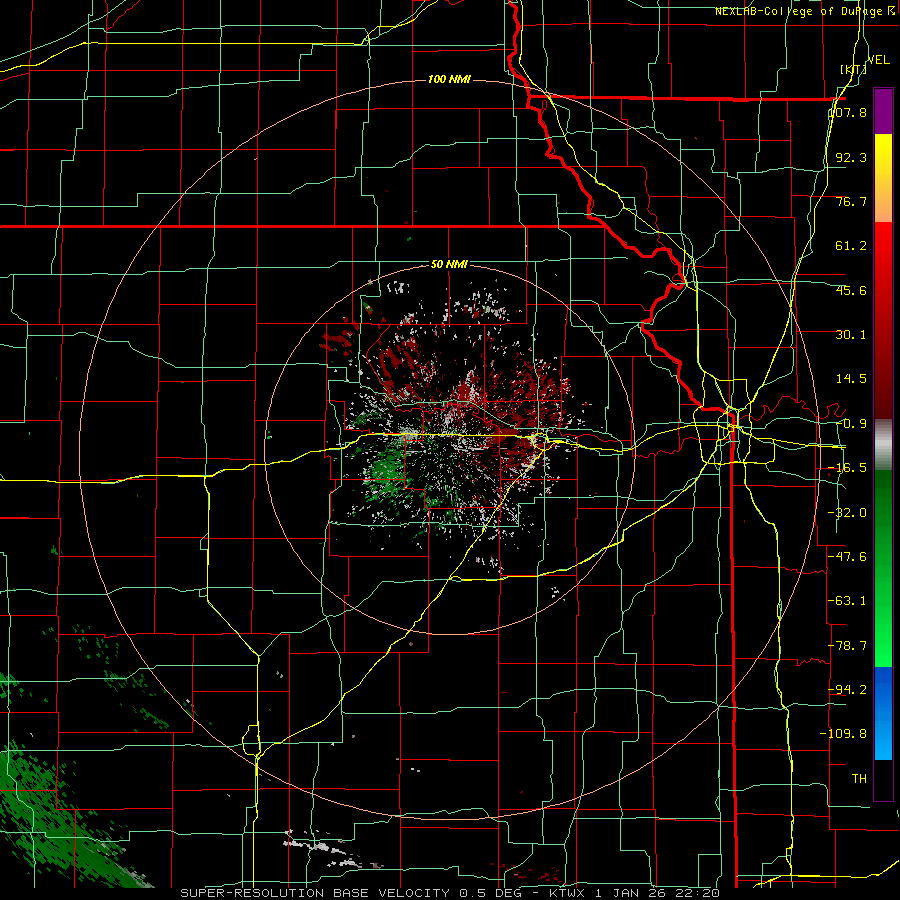Click the 61.2 velocity scale value

851,246
